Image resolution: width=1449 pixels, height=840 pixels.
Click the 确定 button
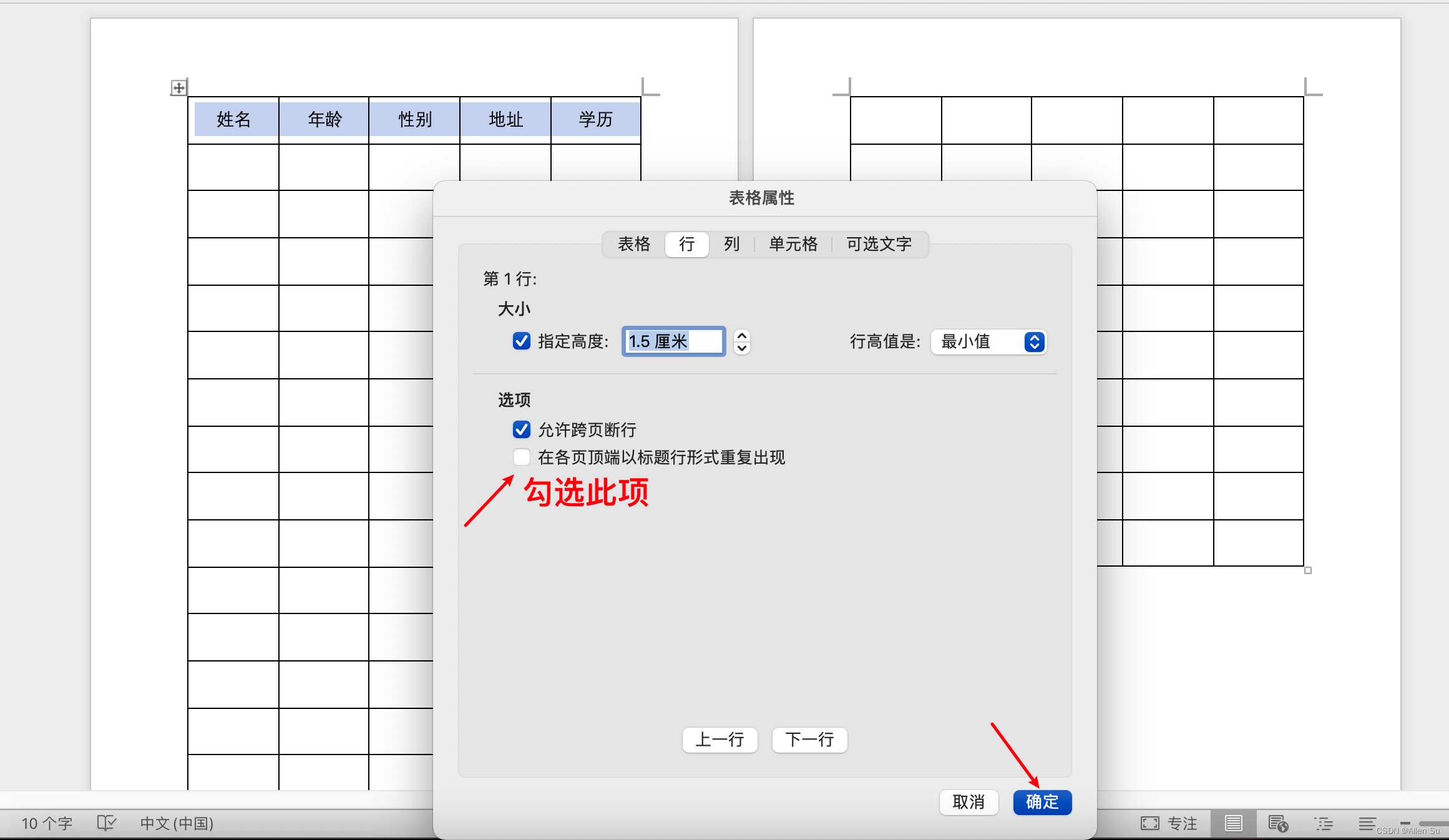(x=1042, y=802)
